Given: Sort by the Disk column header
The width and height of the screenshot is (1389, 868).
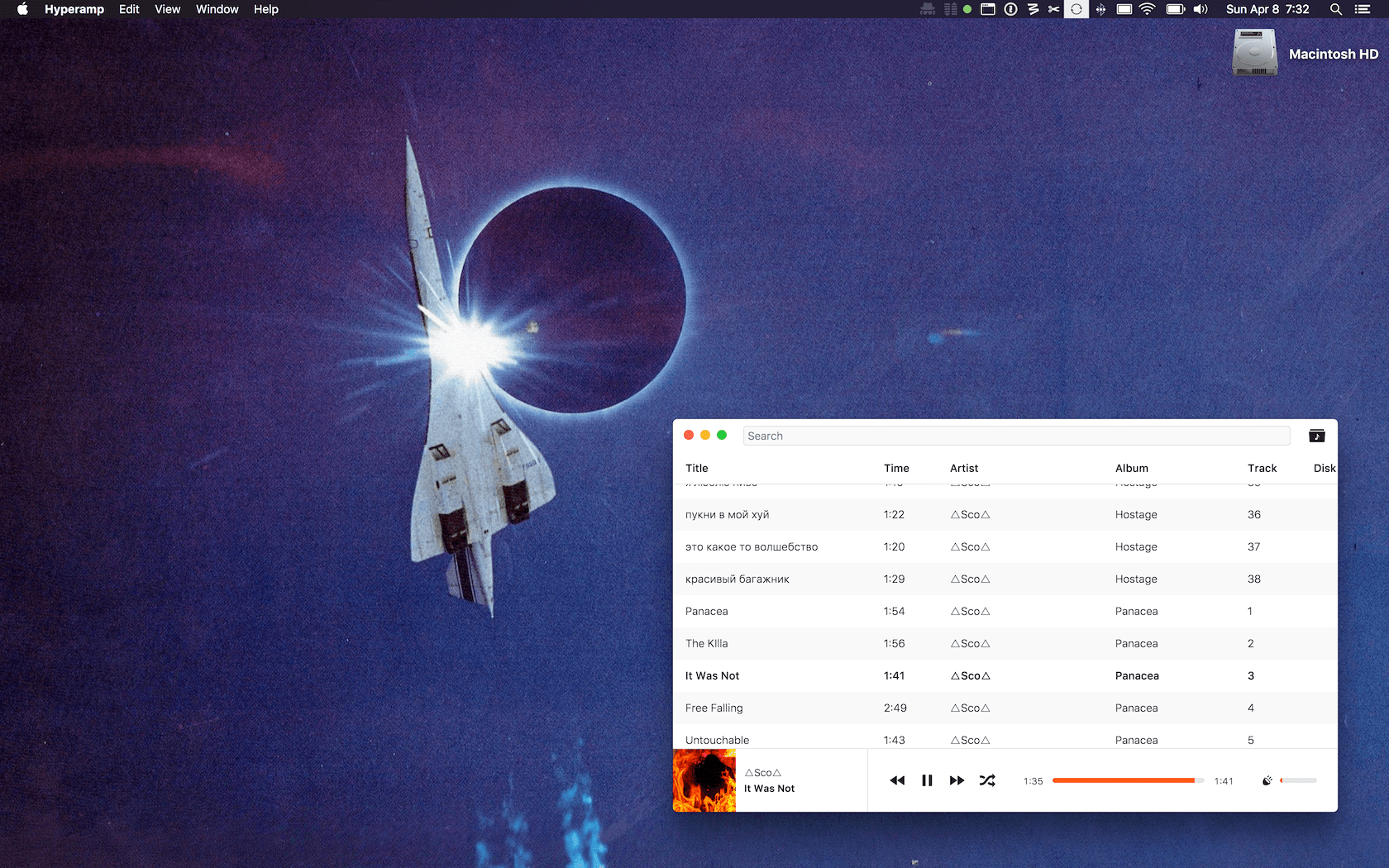Looking at the screenshot, I should pos(1325,468).
